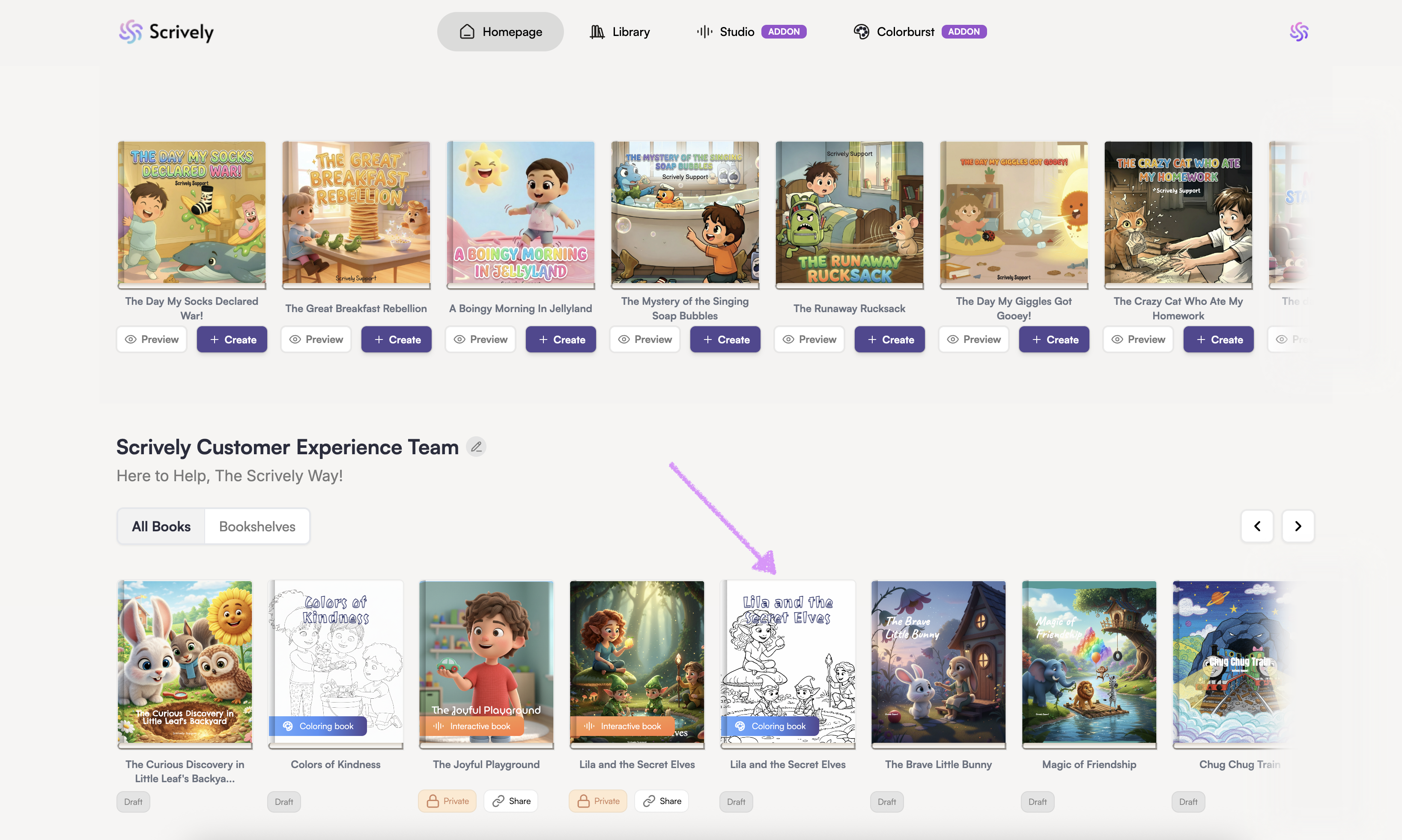
Task: Click the Colorburst ADDON purple badge
Action: [x=964, y=32]
